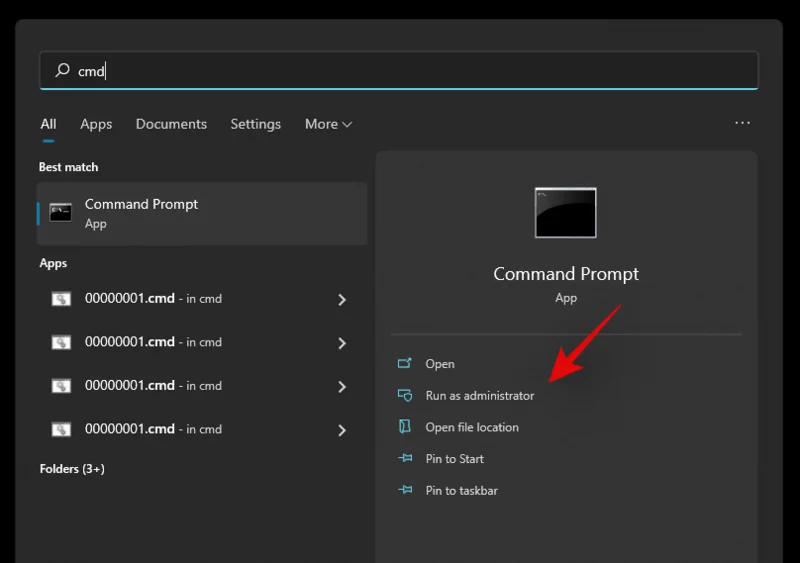Open the three-dots options menu
The image size is (800, 563).
pos(742,123)
